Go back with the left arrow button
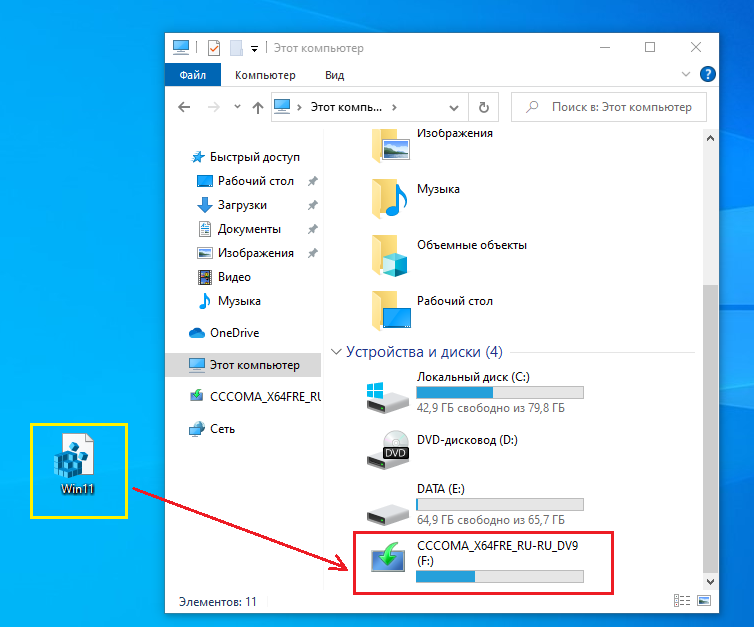754x627 pixels. click(184, 107)
